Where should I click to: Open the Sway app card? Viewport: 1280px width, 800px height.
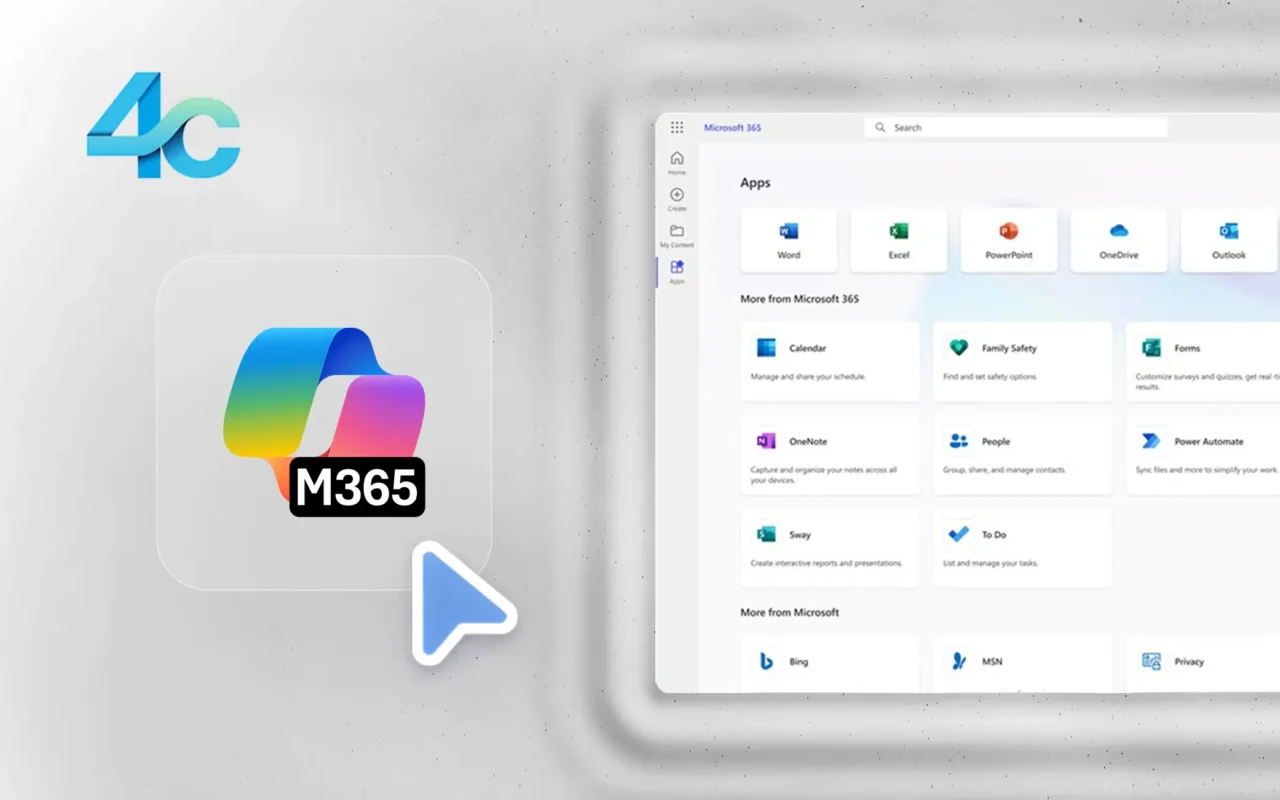tap(829, 547)
